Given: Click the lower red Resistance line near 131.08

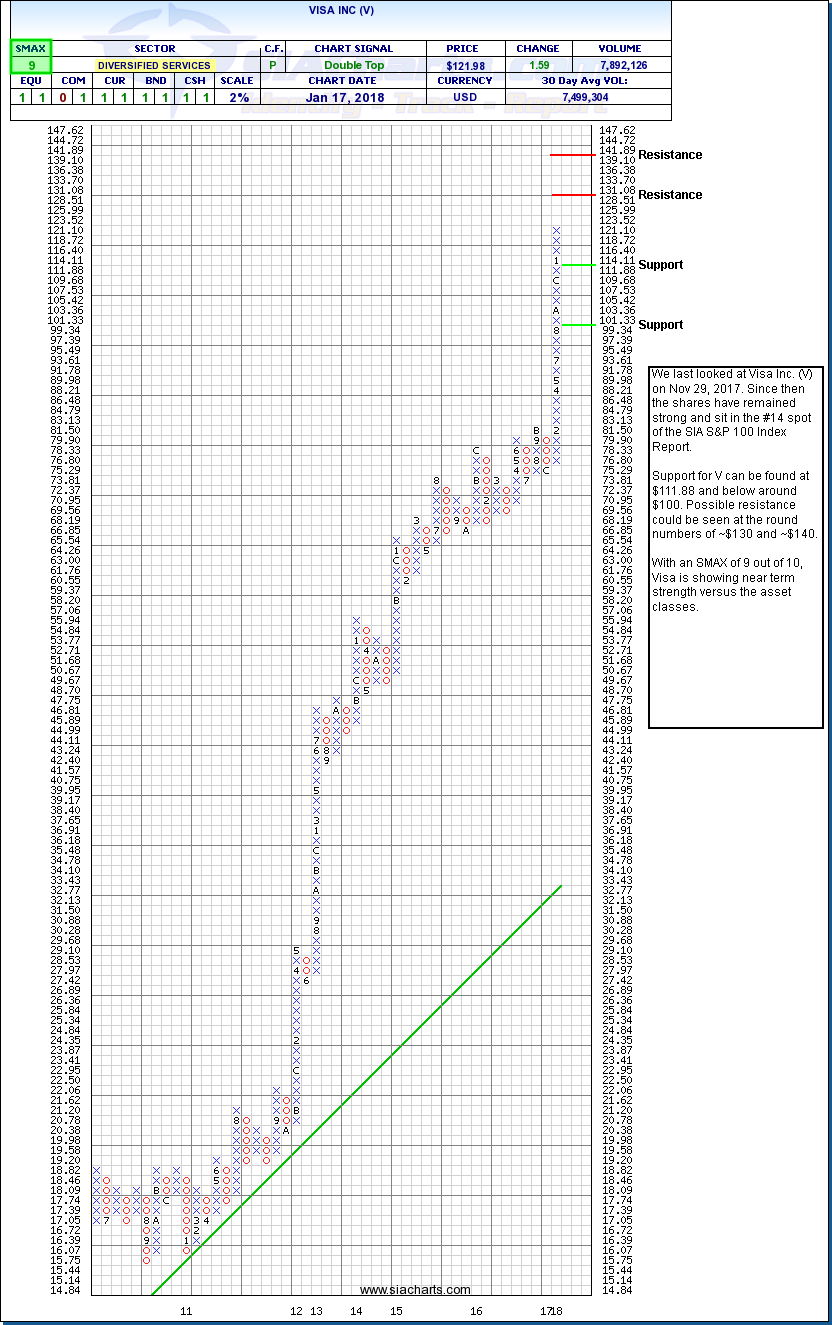Looking at the screenshot, I should pyautogui.click(x=573, y=194).
